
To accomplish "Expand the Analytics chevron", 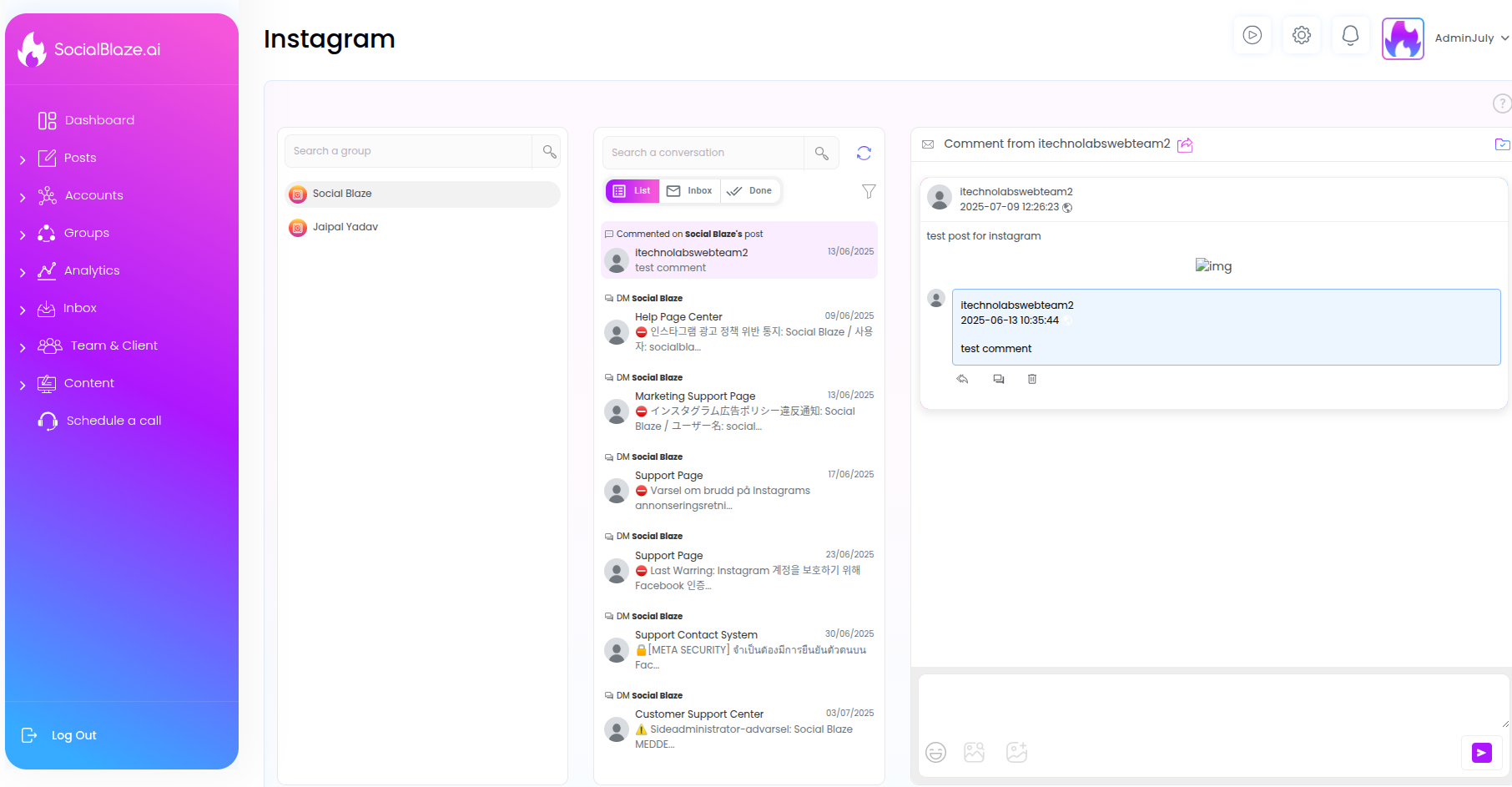I will (x=23, y=272).
